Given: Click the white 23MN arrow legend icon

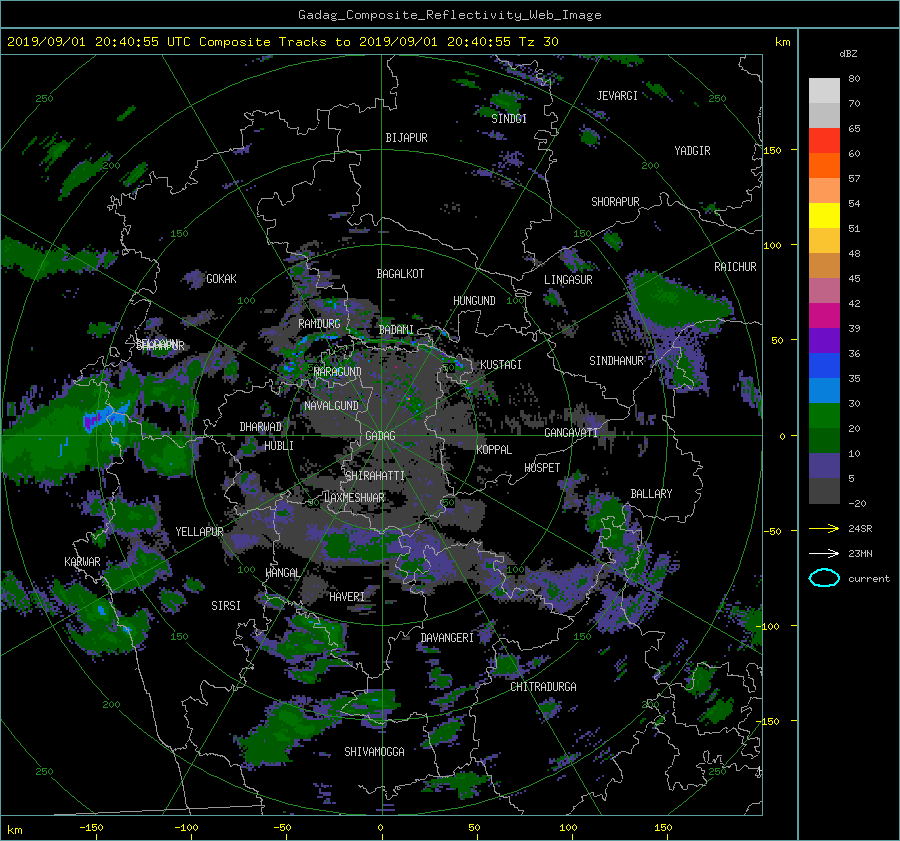Looking at the screenshot, I should [824, 553].
